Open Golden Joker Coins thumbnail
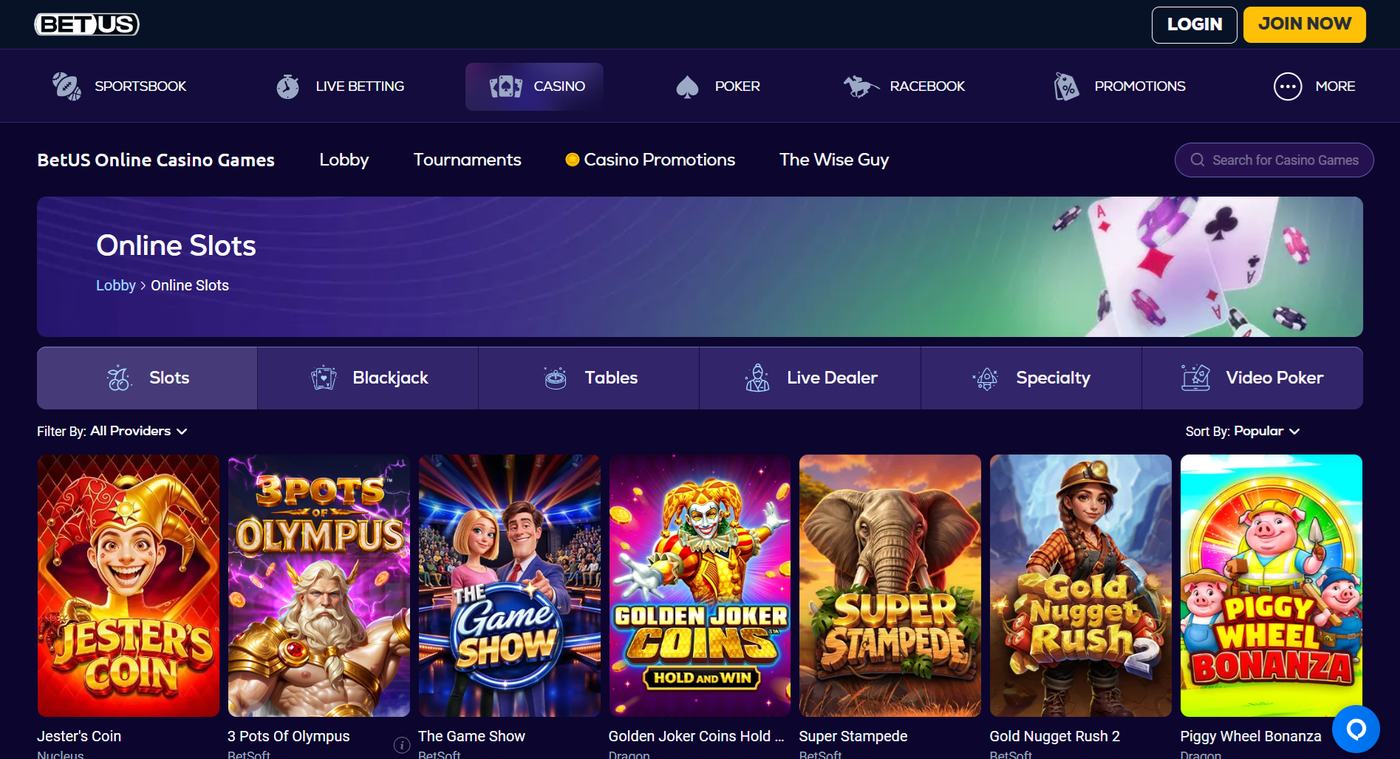Screen dimensions: 1400x759 [700, 586]
